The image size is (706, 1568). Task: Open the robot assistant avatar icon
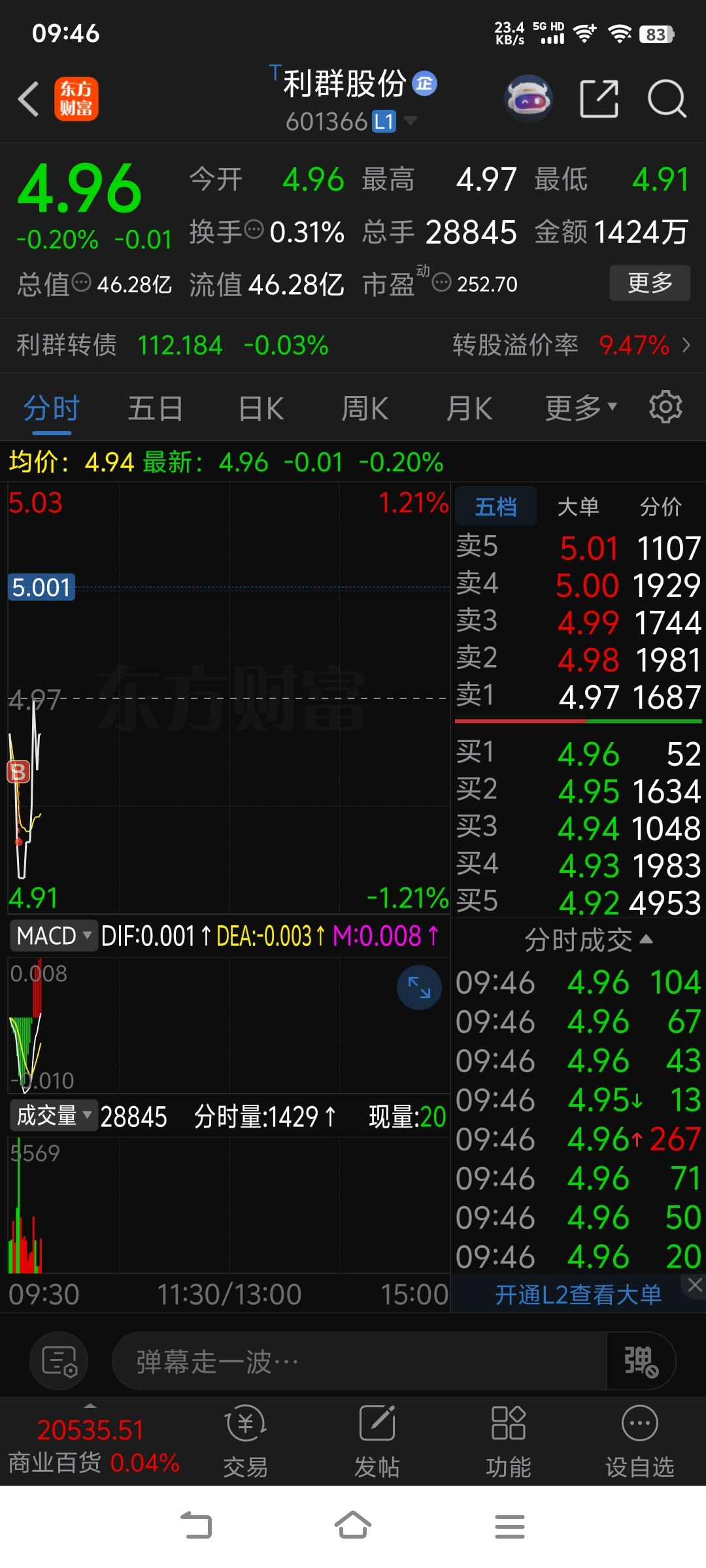(528, 99)
